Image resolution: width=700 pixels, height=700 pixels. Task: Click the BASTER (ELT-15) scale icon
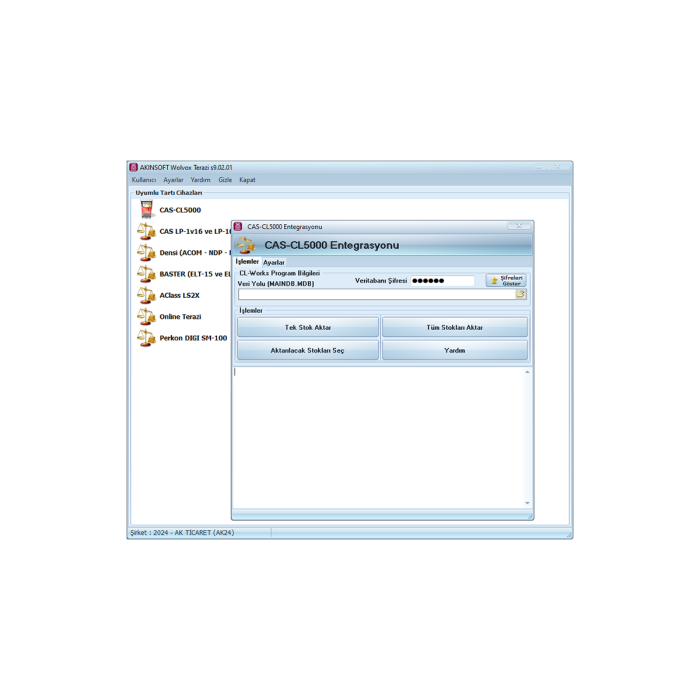tap(146, 274)
